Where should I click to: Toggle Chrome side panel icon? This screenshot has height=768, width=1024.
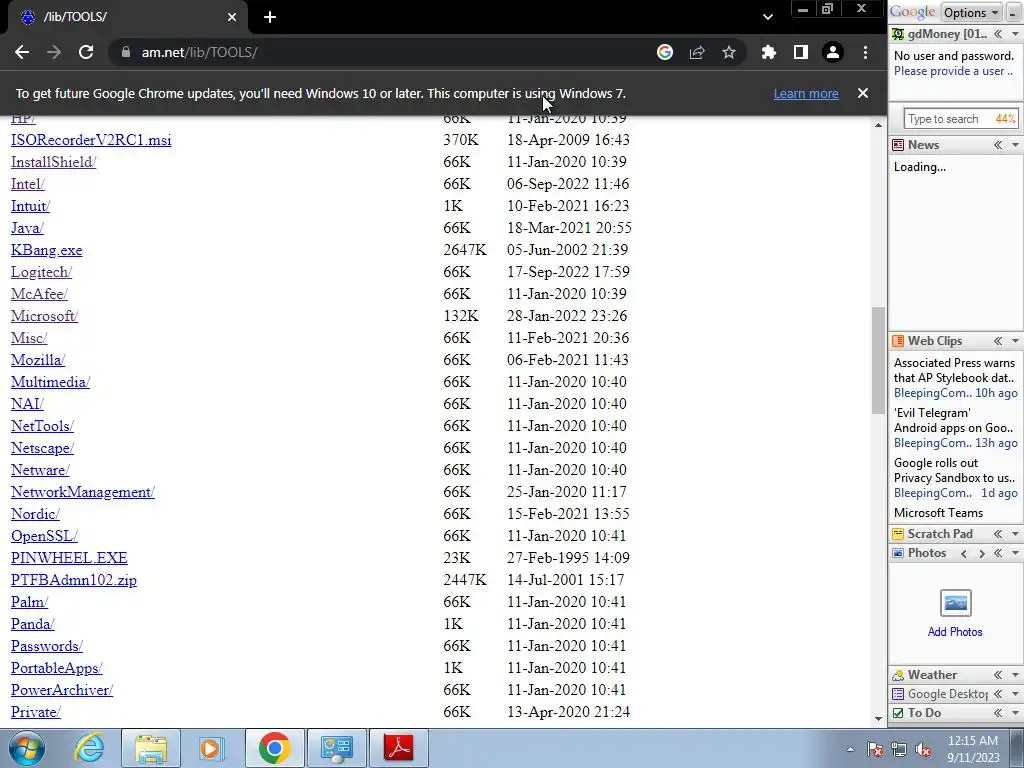click(x=801, y=52)
